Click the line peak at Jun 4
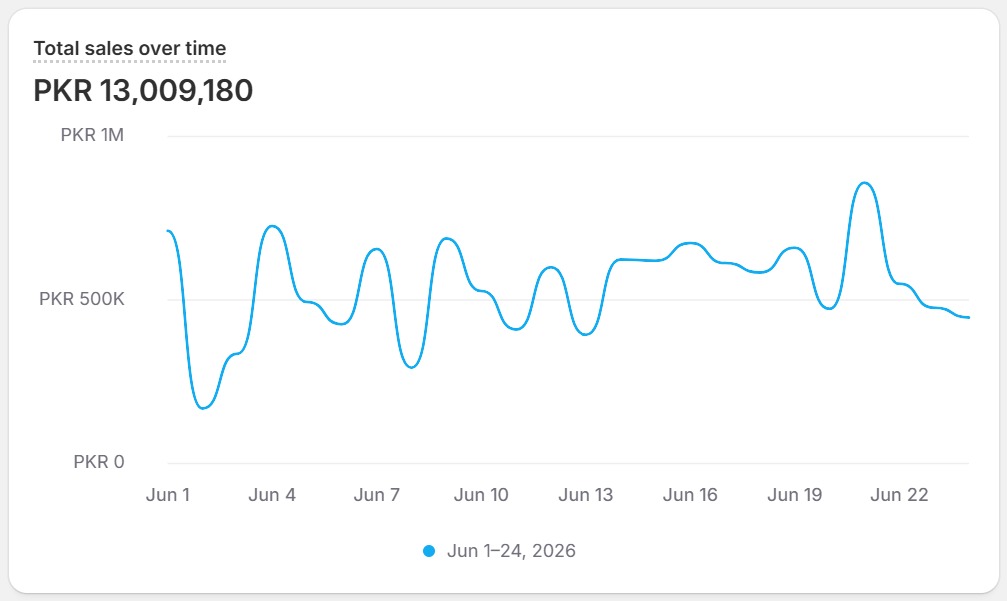Screen dimensions: 1007x601 (272, 226)
